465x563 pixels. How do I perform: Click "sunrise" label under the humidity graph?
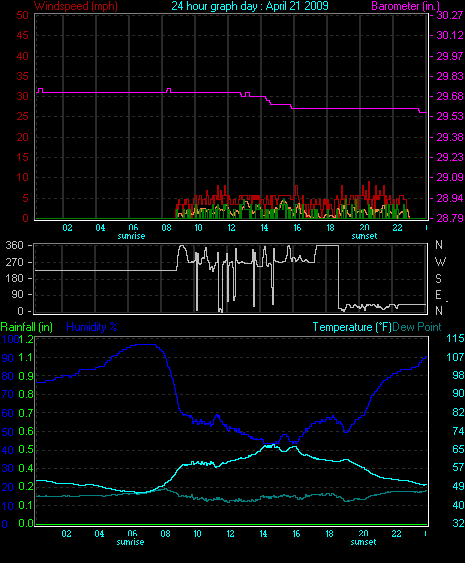(130, 542)
